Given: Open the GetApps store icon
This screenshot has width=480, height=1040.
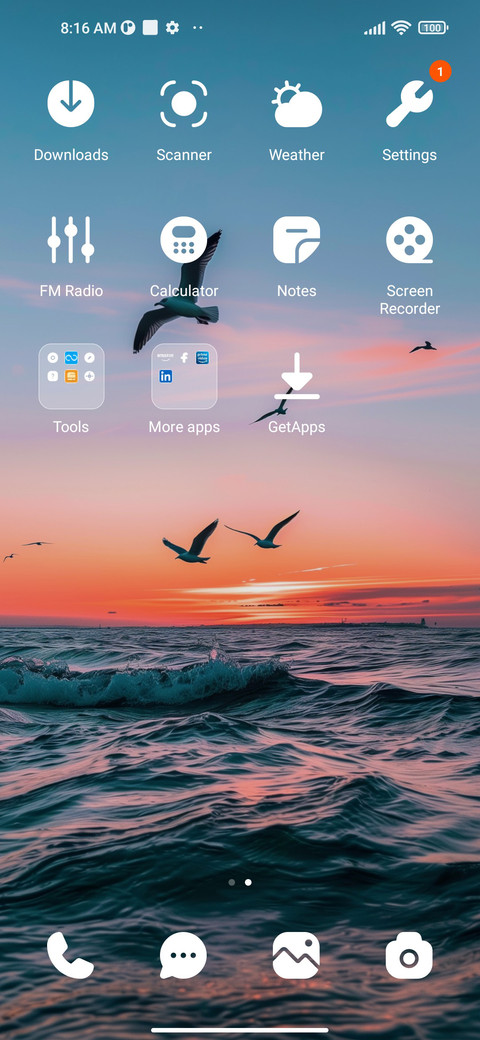Looking at the screenshot, I should coord(296,376).
